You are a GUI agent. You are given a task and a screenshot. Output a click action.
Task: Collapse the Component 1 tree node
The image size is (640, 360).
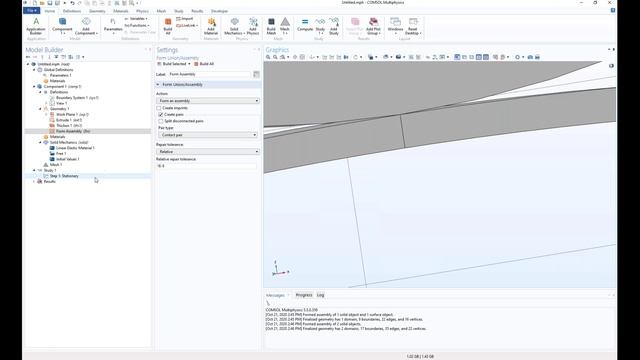[34, 87]
